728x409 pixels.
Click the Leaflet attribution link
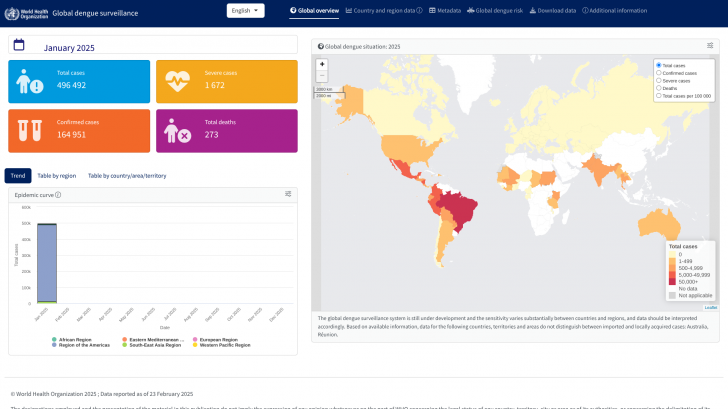click(x=710, y=307)
